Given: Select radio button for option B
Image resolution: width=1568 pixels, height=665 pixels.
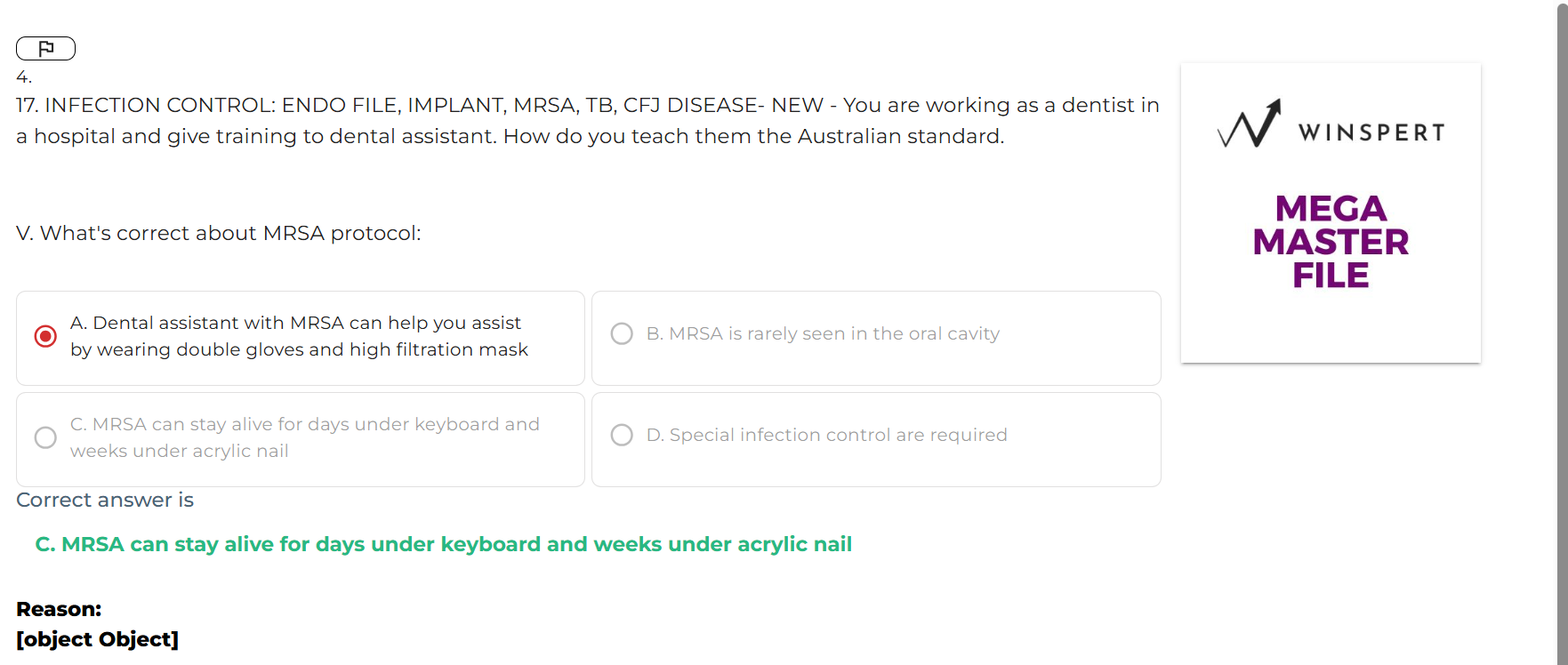Looking at the screenshot, I should (622, 333).
